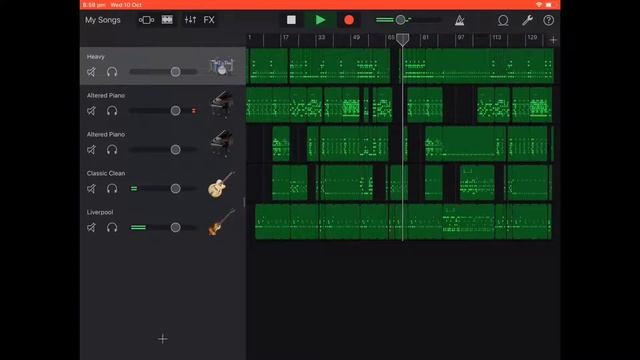Open song settings wrench icon
This screenshot has height=360, width=640.
click(527, 20)
